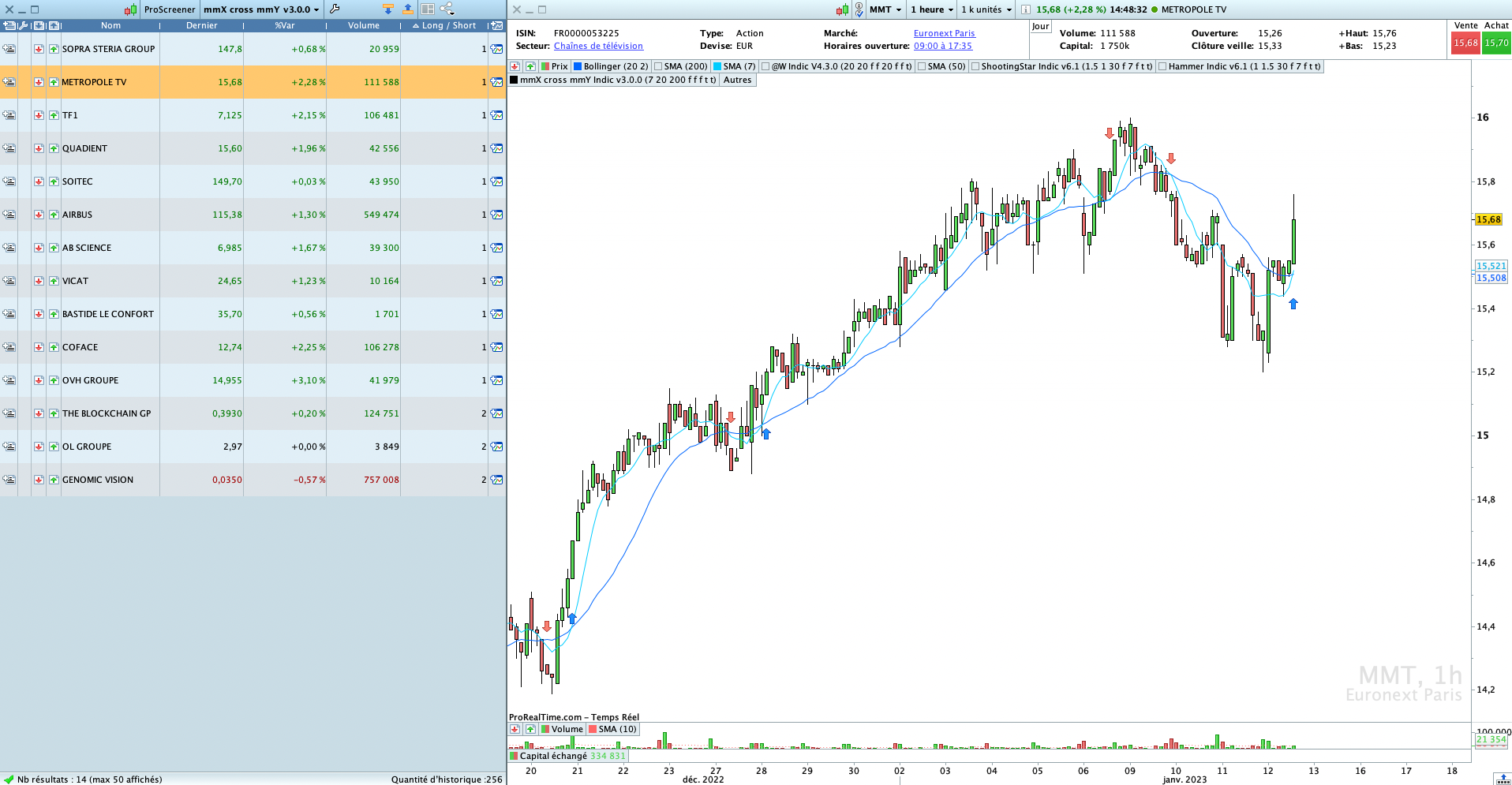1512x785 pixels.
Task: Toggle the @W Indic V4.3.0 indicator checkbox
Action: pos(765,66)
